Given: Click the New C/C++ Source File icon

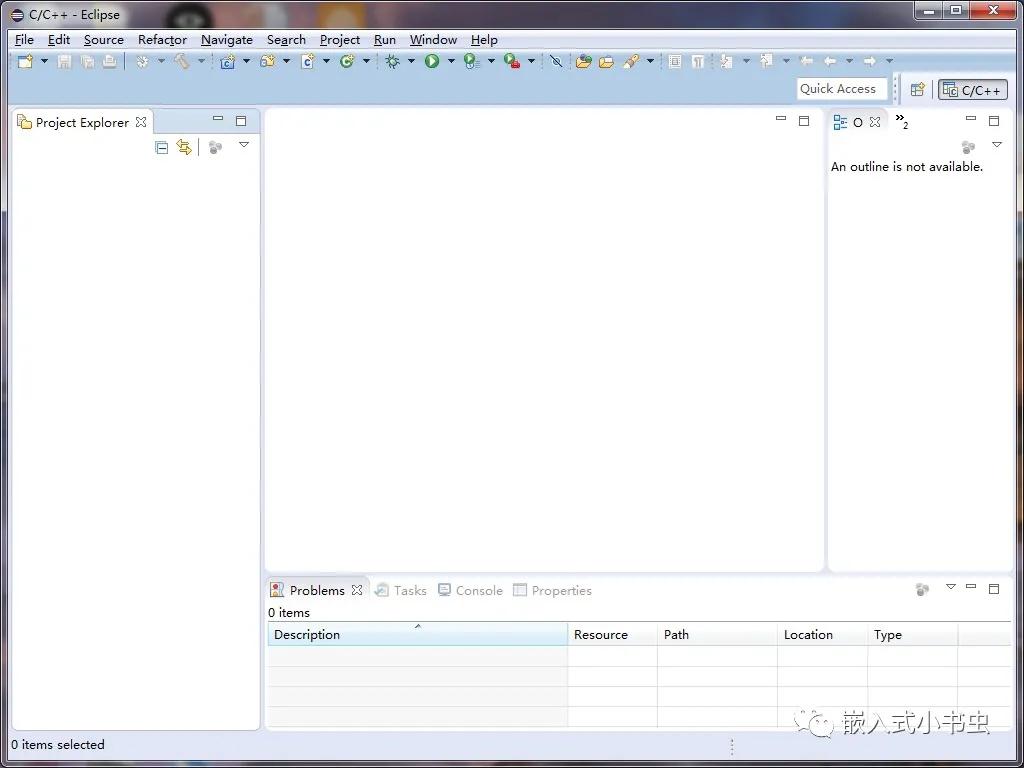Looking at the screenshot, I should pyautogui.click(x=308, y=61).
